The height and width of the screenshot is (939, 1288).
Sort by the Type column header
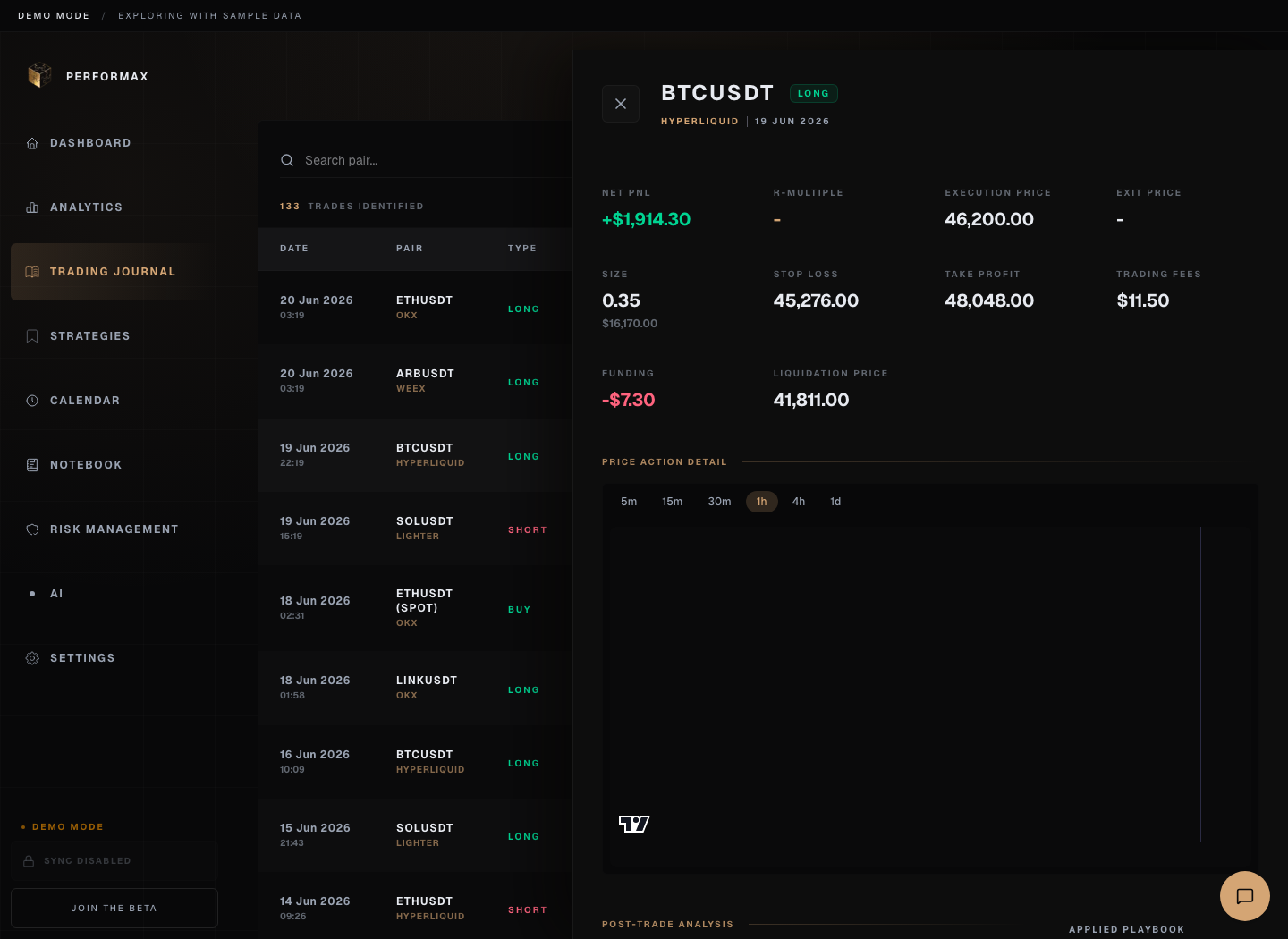tap(522, 249)
